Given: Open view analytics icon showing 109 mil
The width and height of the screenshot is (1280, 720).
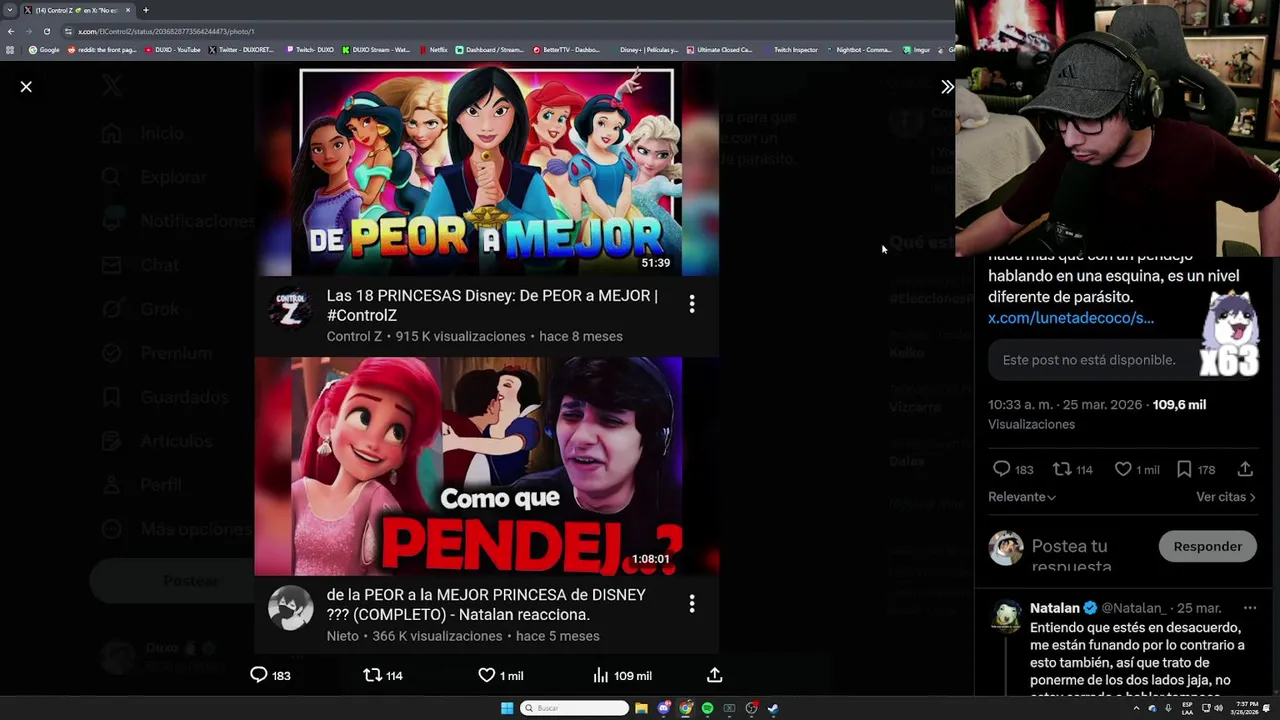Looking at the screenshot, I should click(x=600, y=675).
